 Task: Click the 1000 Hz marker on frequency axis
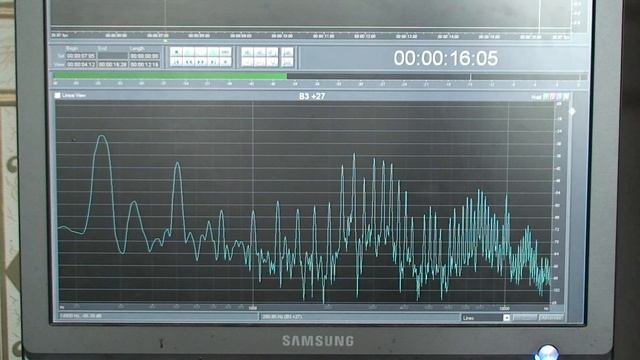(253, 308)
